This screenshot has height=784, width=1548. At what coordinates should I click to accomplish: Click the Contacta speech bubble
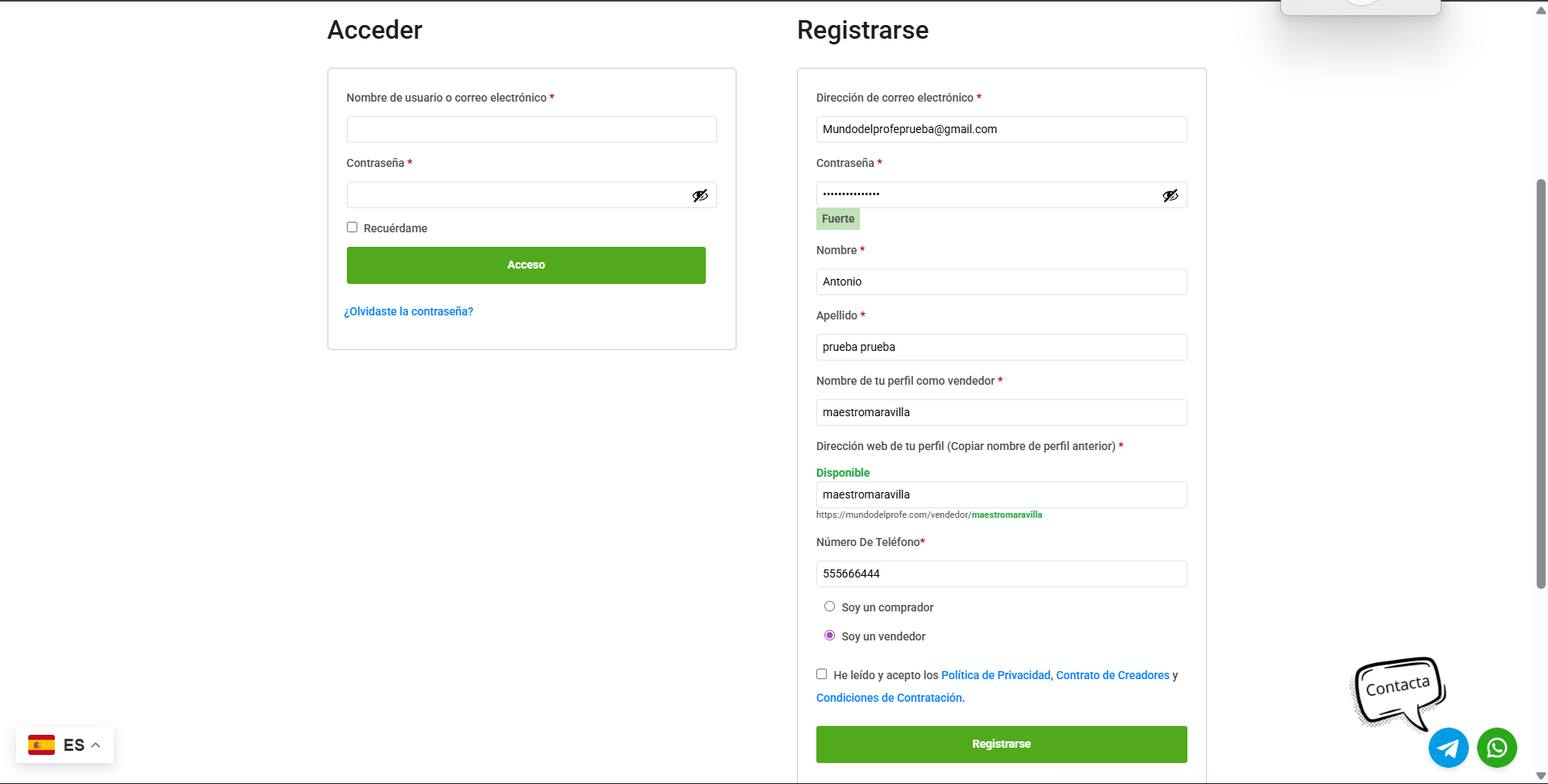coord(1398,690)
